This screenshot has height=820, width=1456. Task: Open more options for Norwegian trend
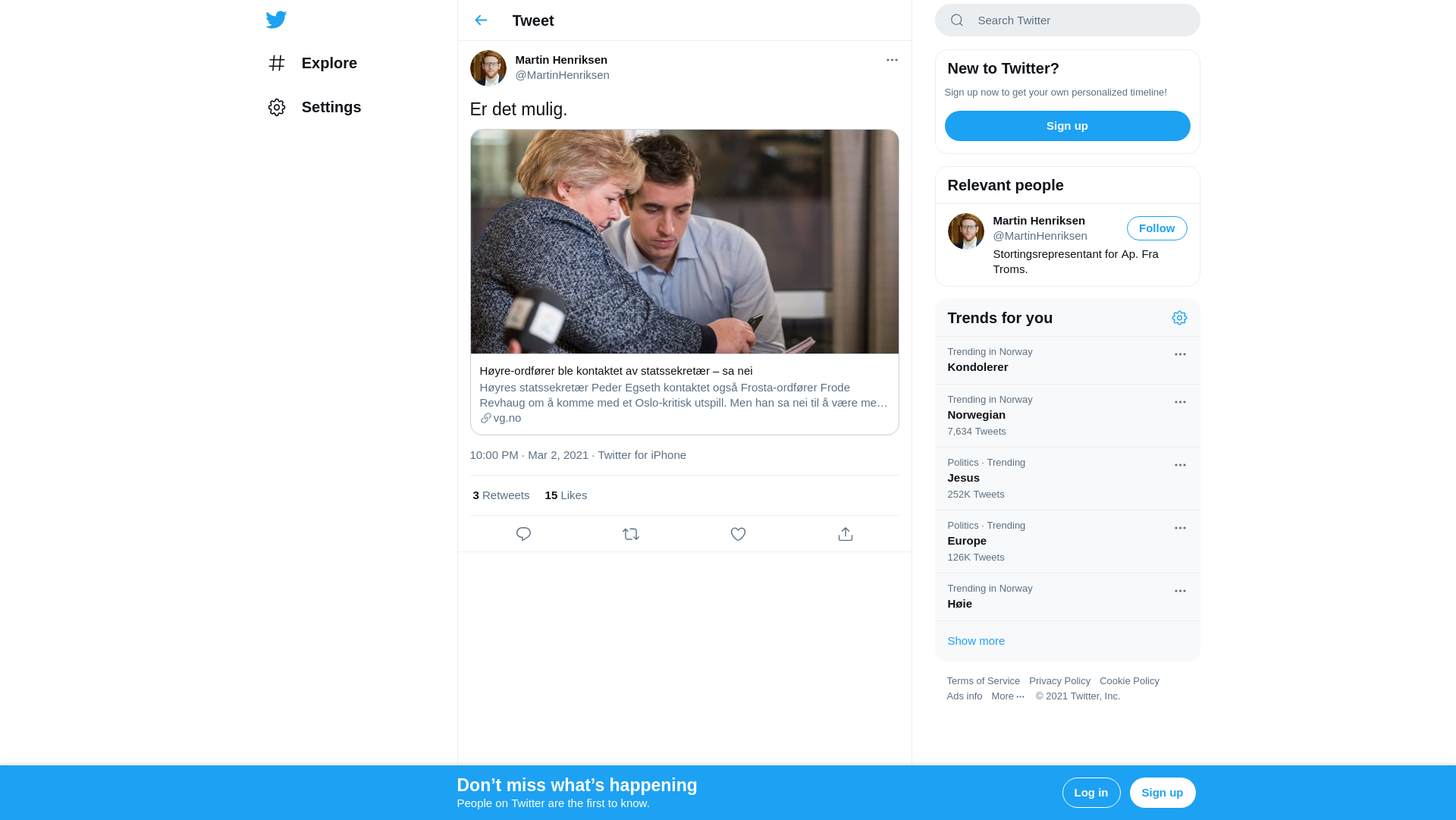1180,402
